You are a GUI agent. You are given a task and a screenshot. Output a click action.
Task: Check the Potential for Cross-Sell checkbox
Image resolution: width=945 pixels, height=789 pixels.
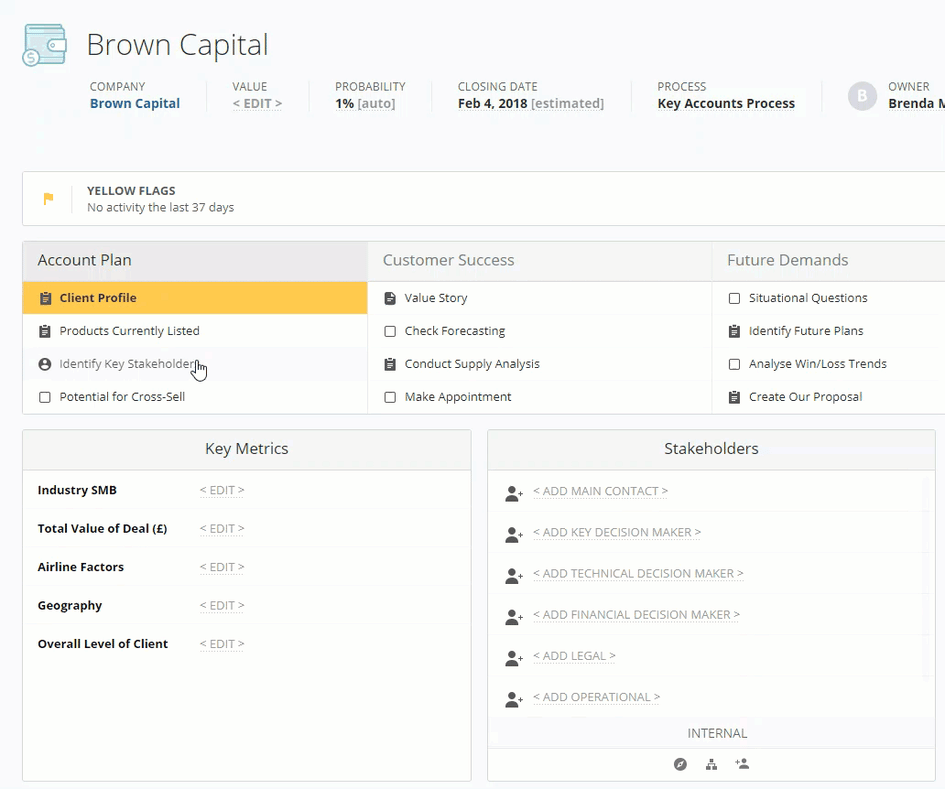point(45,397)
